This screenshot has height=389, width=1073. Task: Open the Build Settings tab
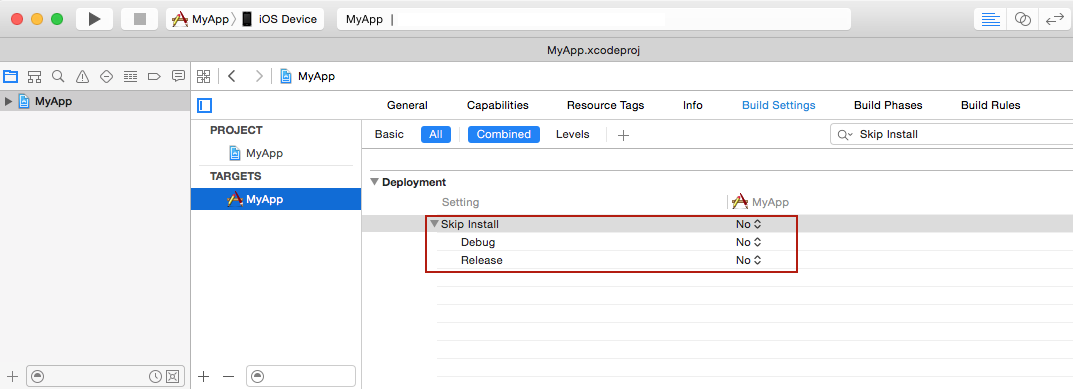[779, 105]
